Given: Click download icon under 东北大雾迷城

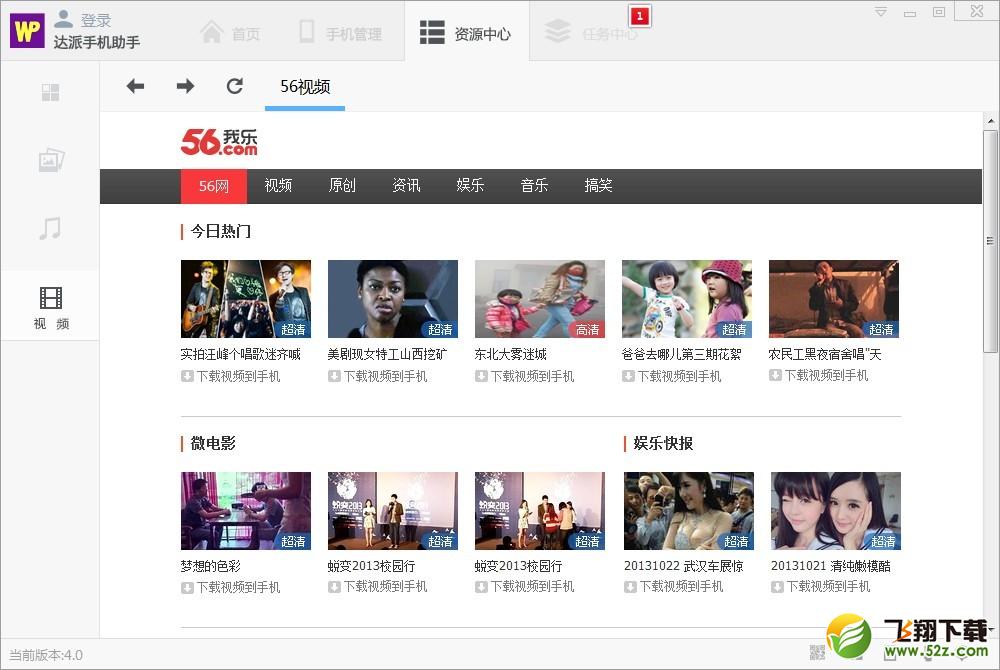Looking at the screenshot, I should [x=481, y=376].
